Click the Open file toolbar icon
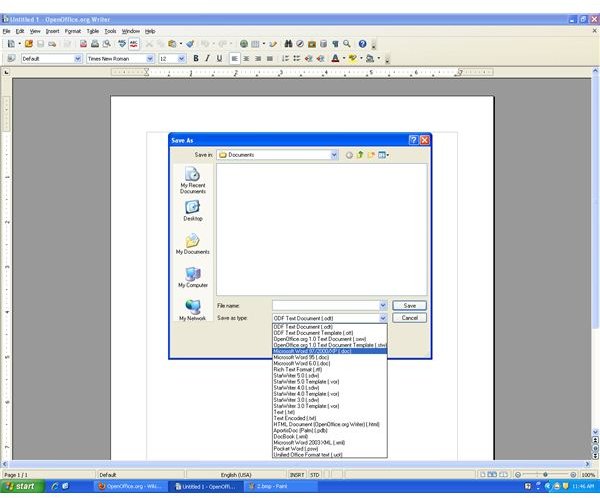600x498 pixels. [29, 44]
